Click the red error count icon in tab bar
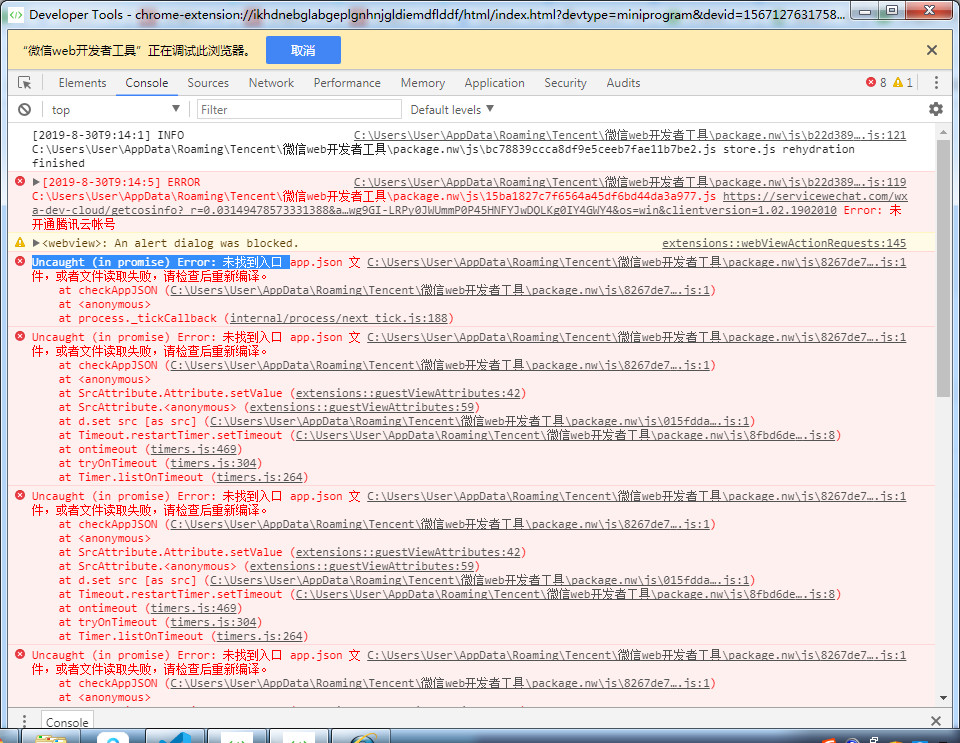This screenshot has width=960, height=743. click(871, 82)
